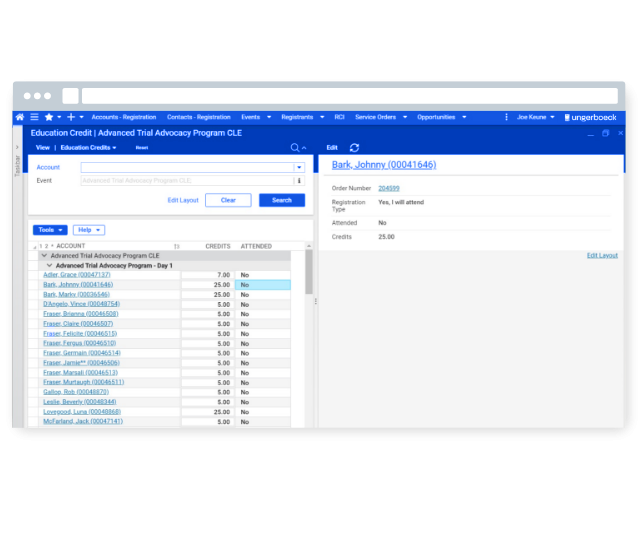Expand the Account field dropdown arrow
The image size is (640, 540).
[x=298, y=168]
